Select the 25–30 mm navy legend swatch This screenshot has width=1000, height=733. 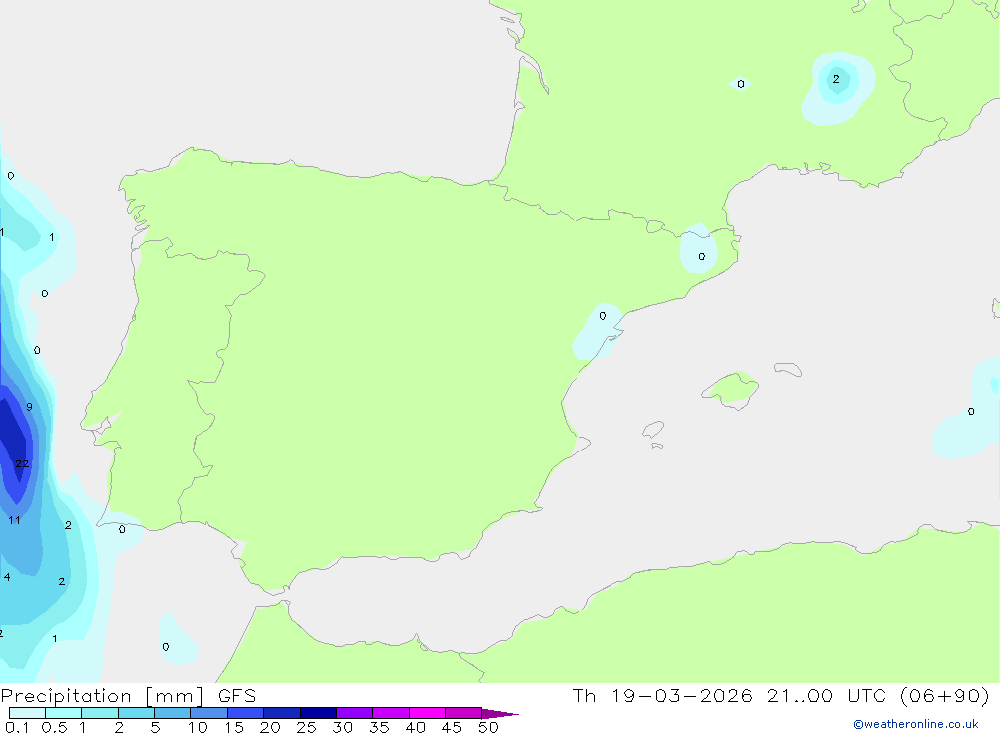[318, 713]
